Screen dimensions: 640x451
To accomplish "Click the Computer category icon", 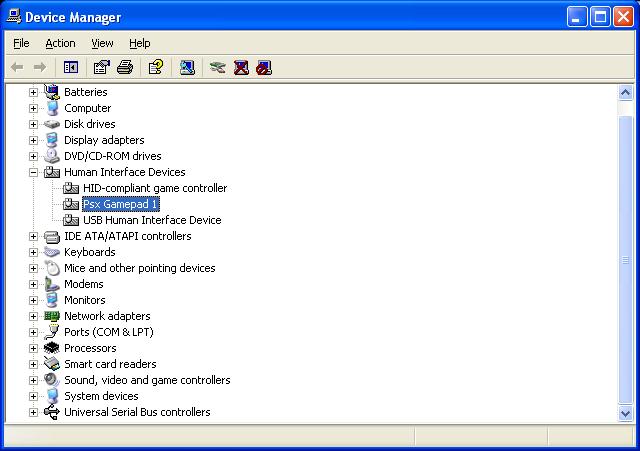I will [x=52, y=108].
